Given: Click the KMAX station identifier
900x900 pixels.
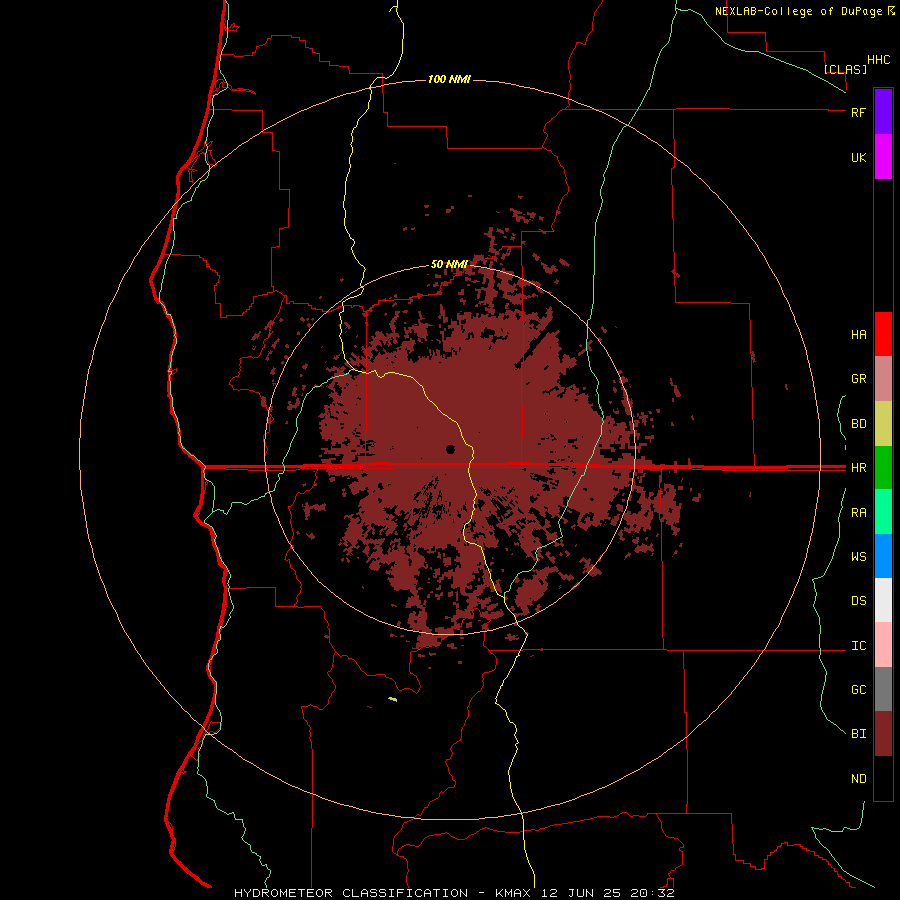Looking at the screenshot, I should [511, 893].
